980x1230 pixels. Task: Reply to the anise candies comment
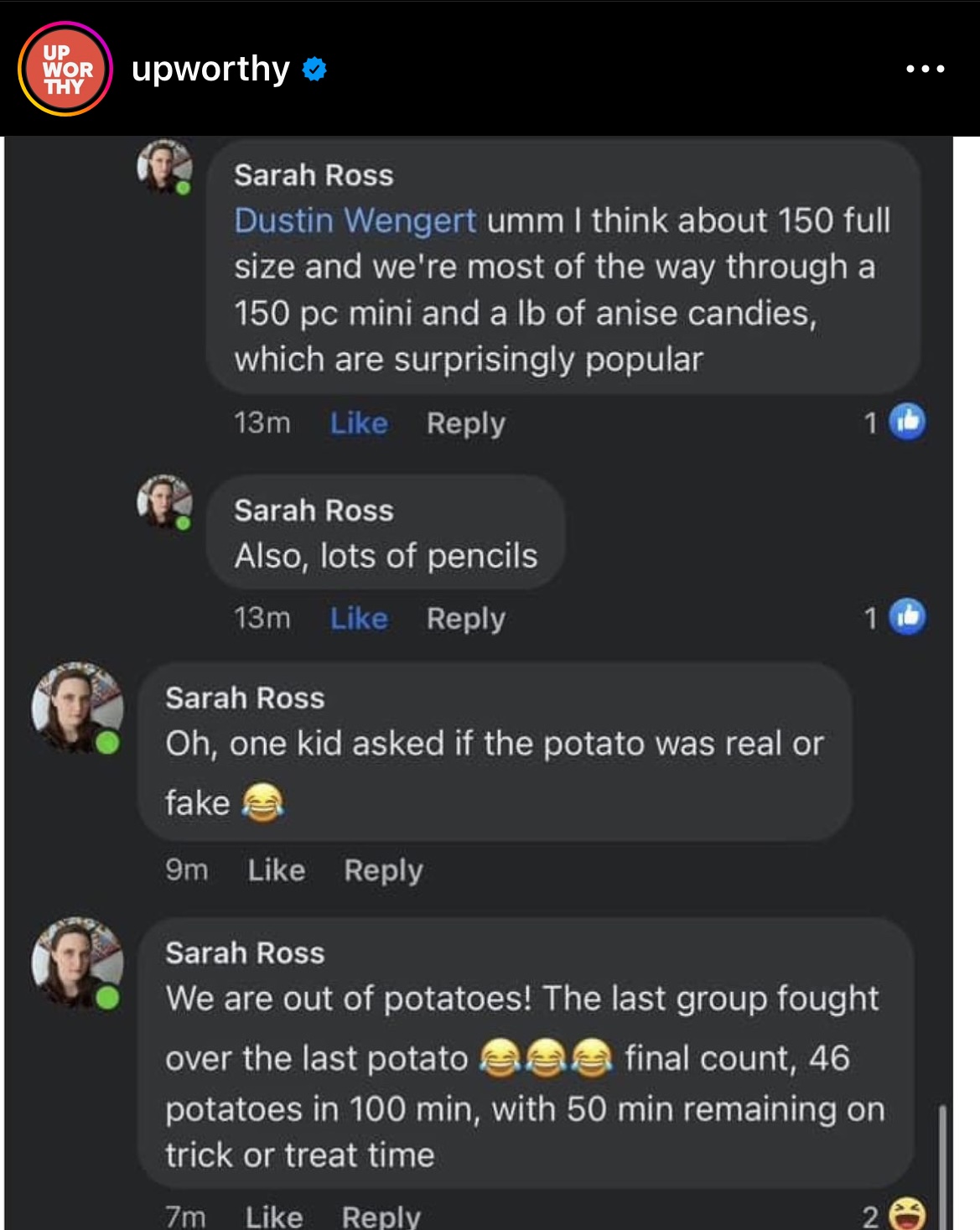click(465, 423)
